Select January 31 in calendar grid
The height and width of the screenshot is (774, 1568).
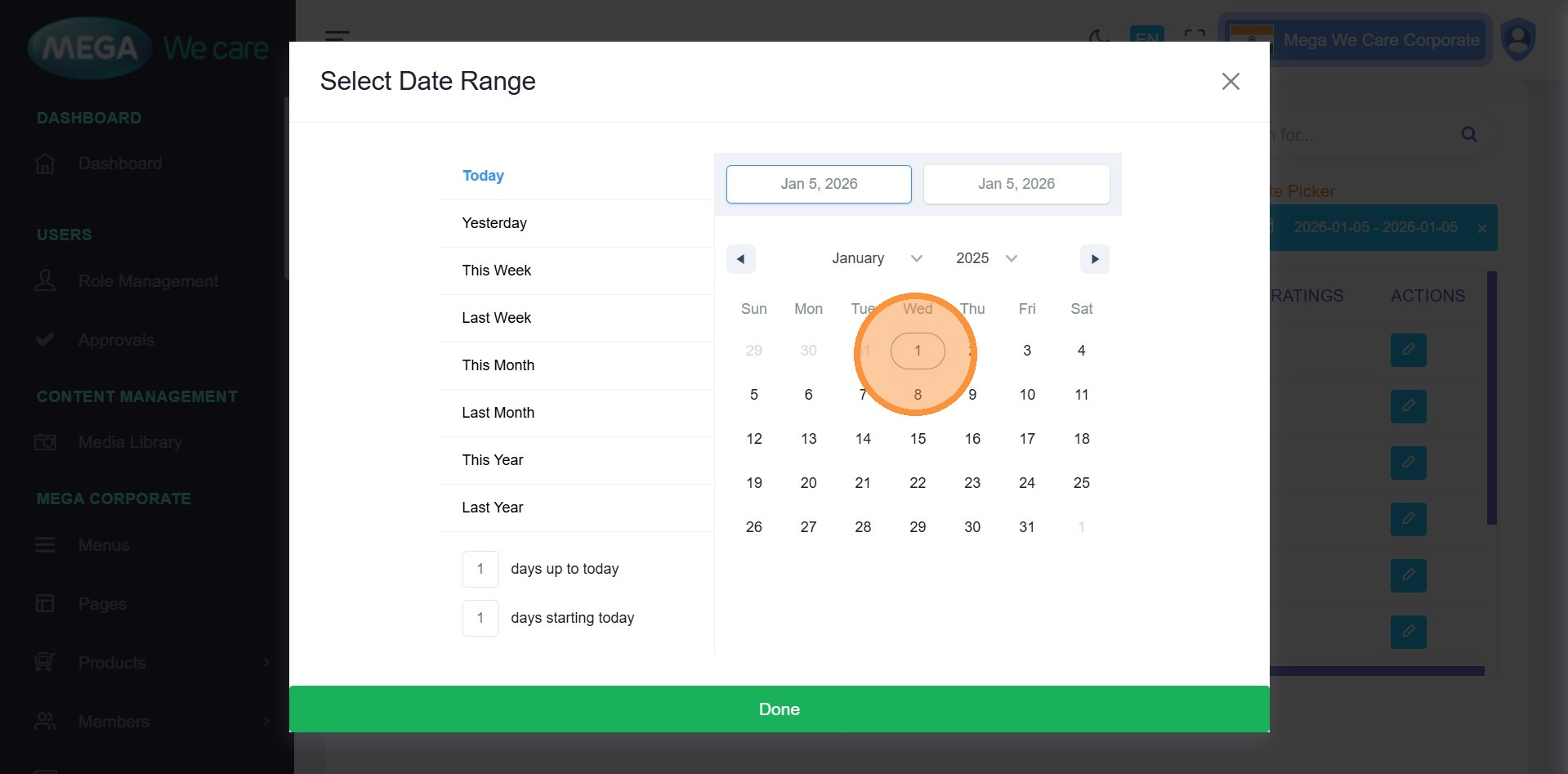click(1026, 527)
